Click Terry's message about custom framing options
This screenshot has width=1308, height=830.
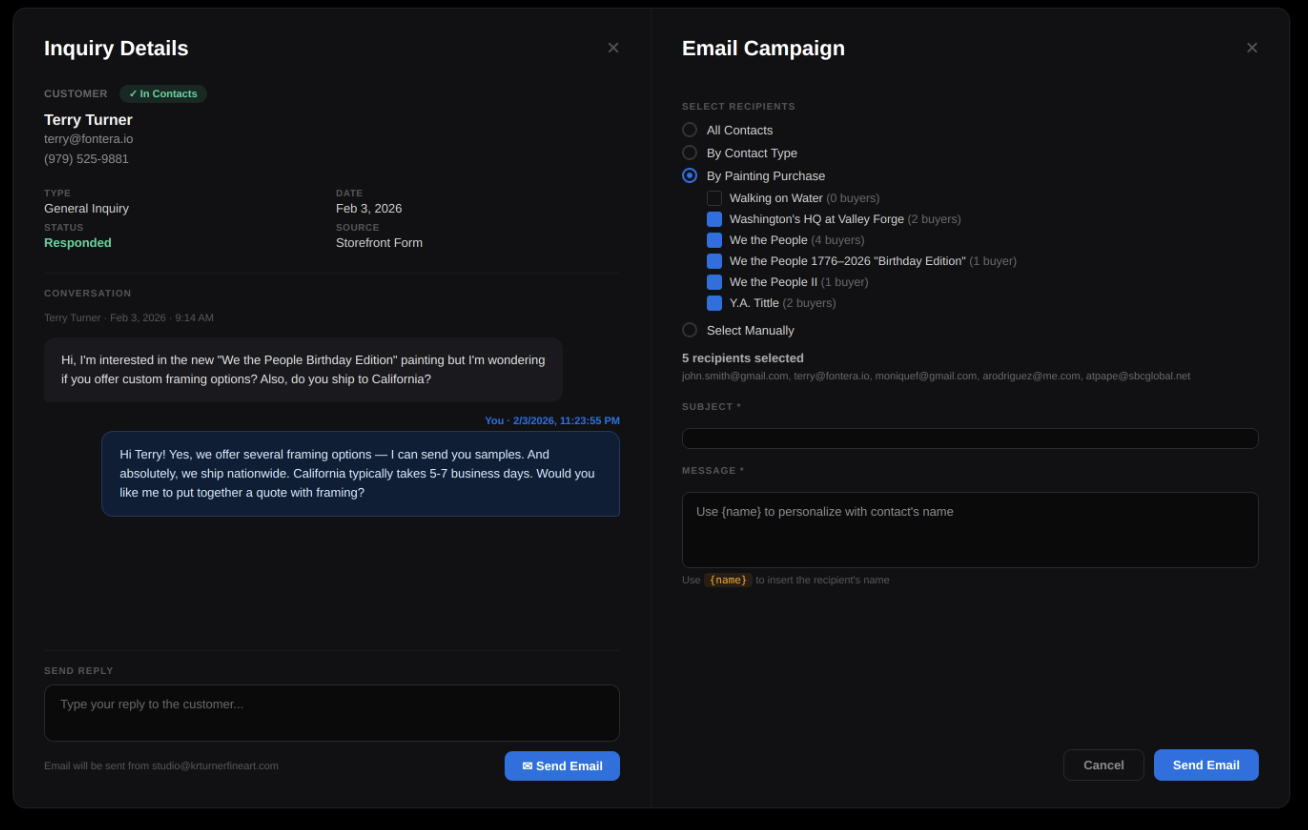pos(303,370)
